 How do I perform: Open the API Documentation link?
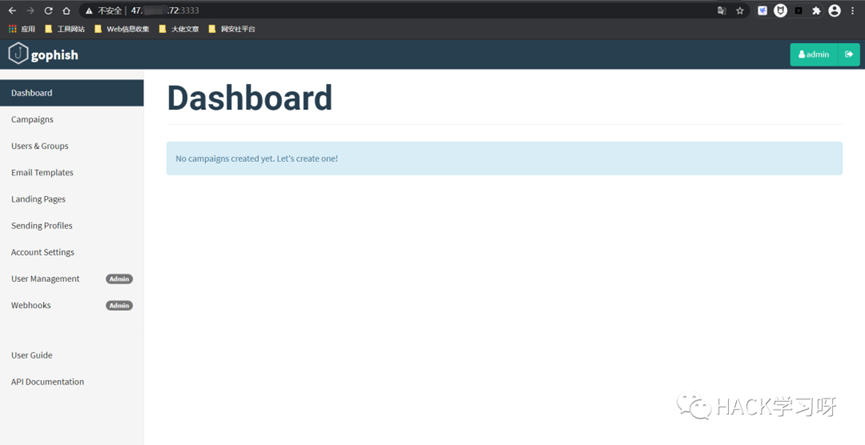pyautogui.click(x=72, y=382)
